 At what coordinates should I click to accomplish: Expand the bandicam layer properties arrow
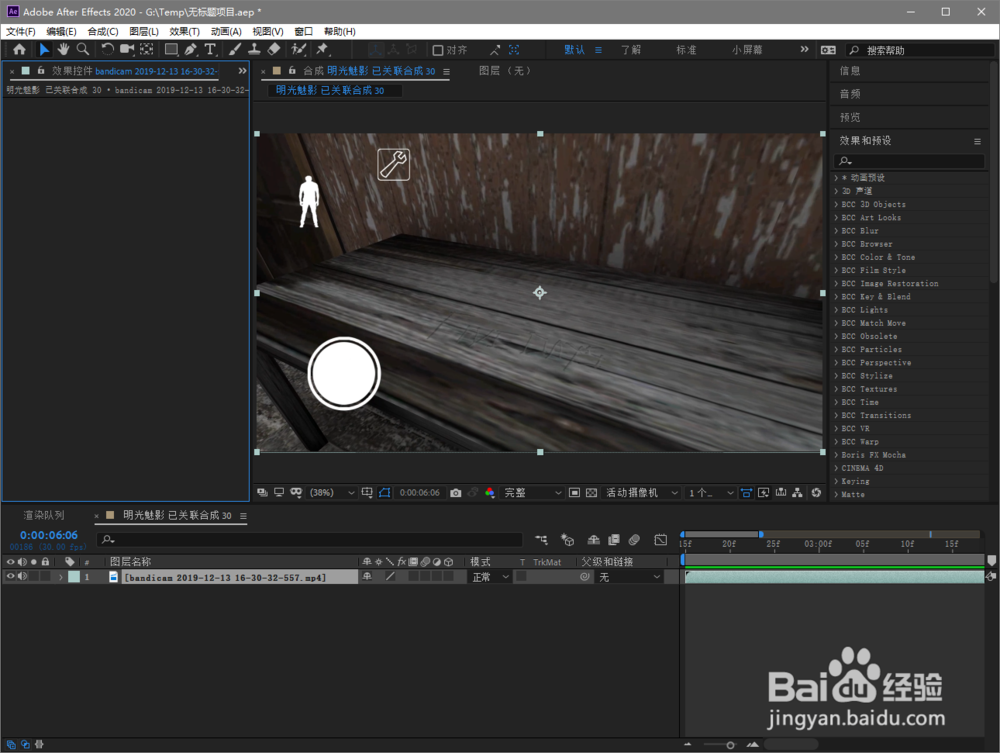click(x=61, y=577)
